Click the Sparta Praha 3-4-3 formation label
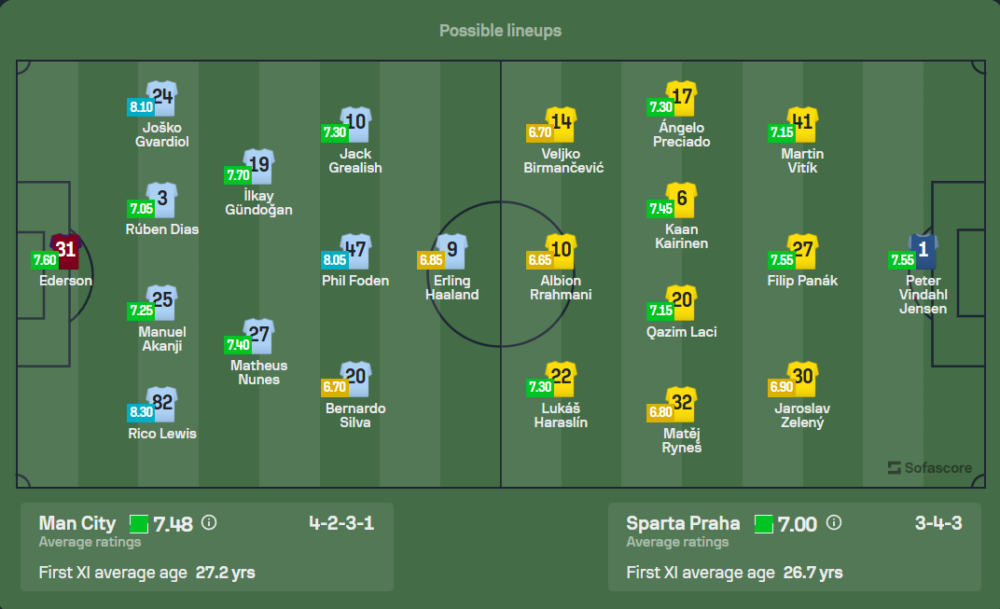The height and width of the screenshot is (609, 1000). click(938, 523)
